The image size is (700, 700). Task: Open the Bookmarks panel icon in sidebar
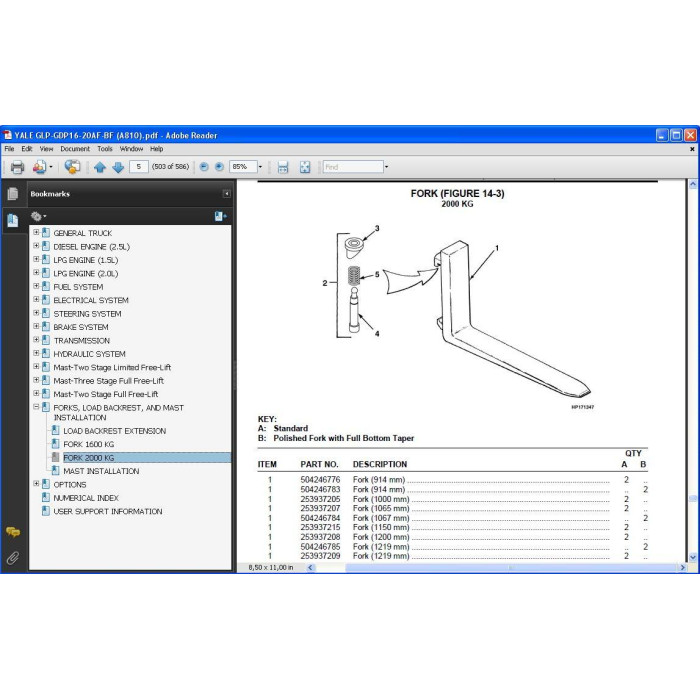point(13,220)
